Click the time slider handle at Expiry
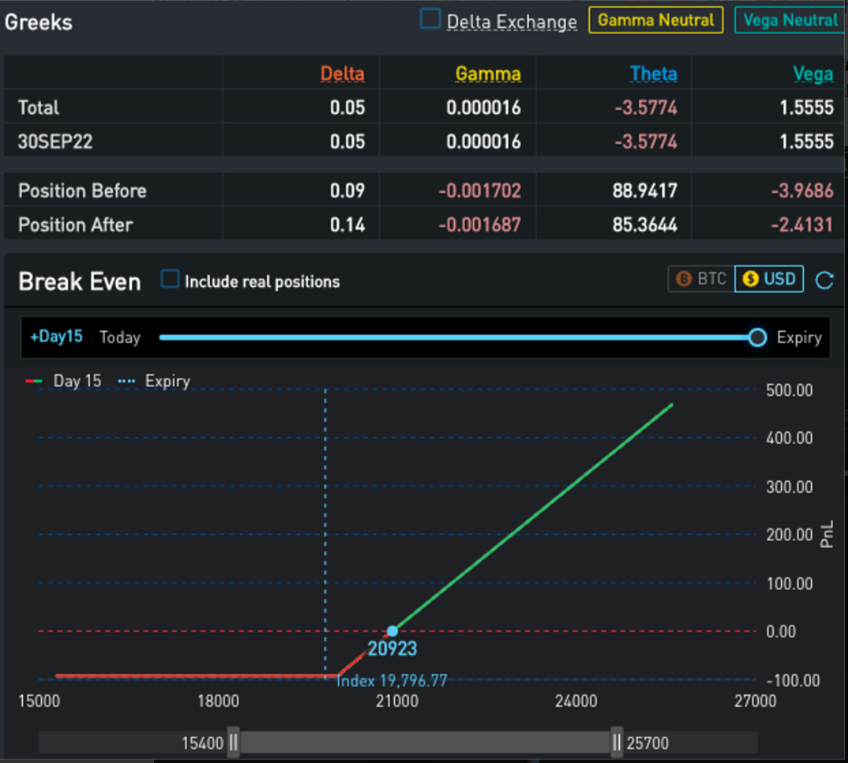Screen dimensions: 848x763 (758, 337)
